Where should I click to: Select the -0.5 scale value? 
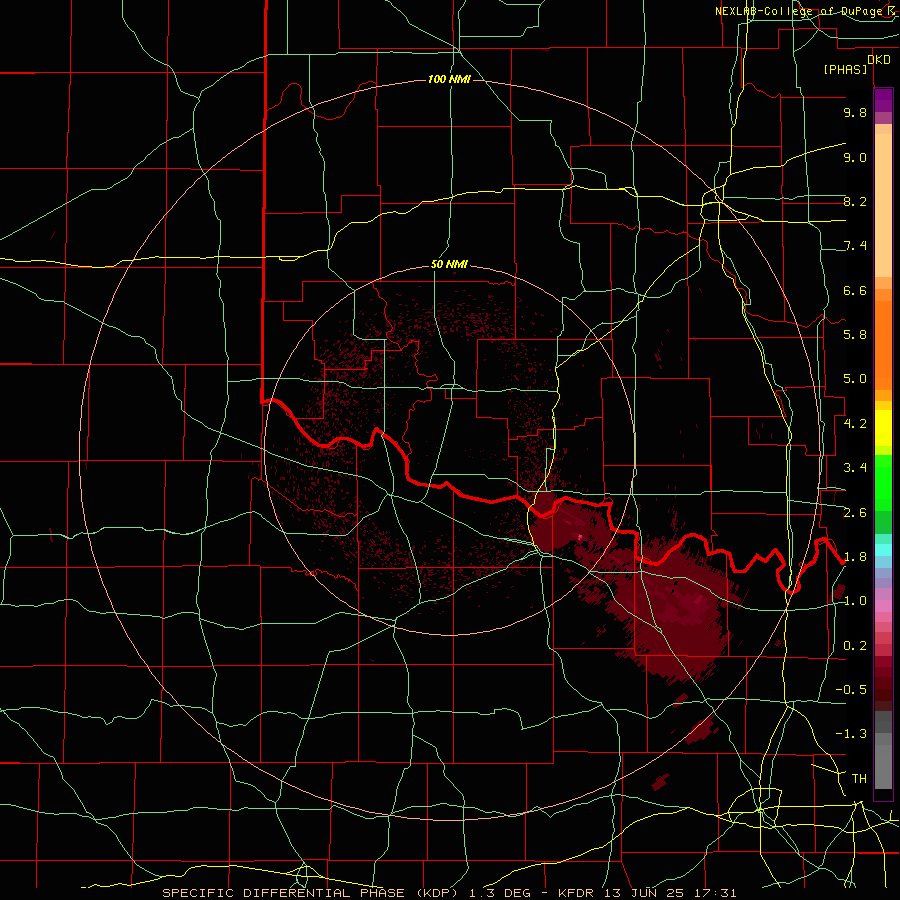point(851,690)
